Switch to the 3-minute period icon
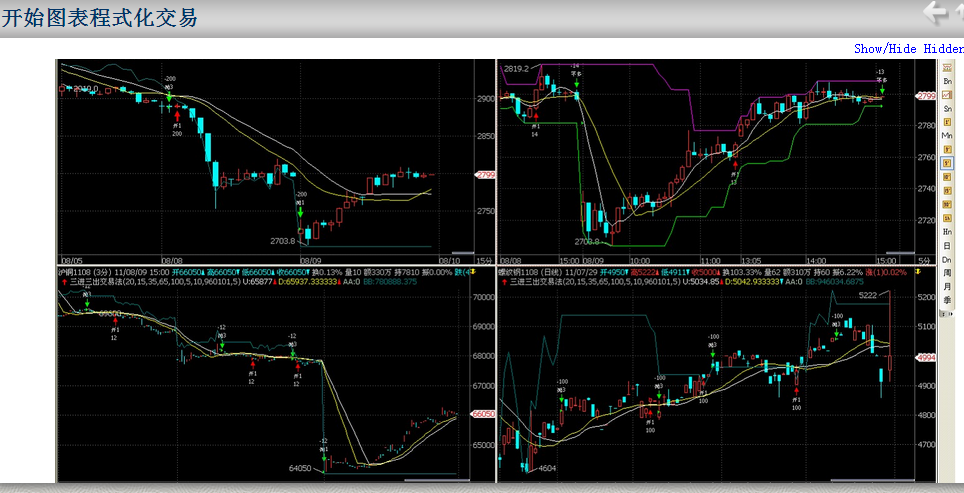The image size is (964, 493). coord(947,149)
